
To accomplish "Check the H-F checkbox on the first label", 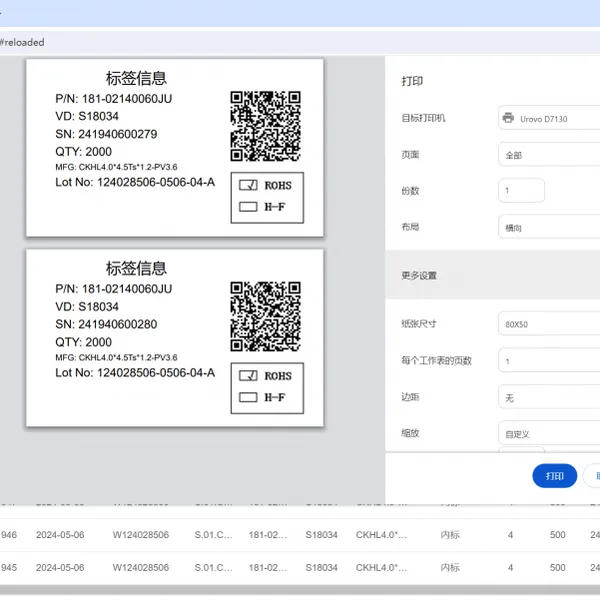I will pyautogui.click(x=248, y=207).
